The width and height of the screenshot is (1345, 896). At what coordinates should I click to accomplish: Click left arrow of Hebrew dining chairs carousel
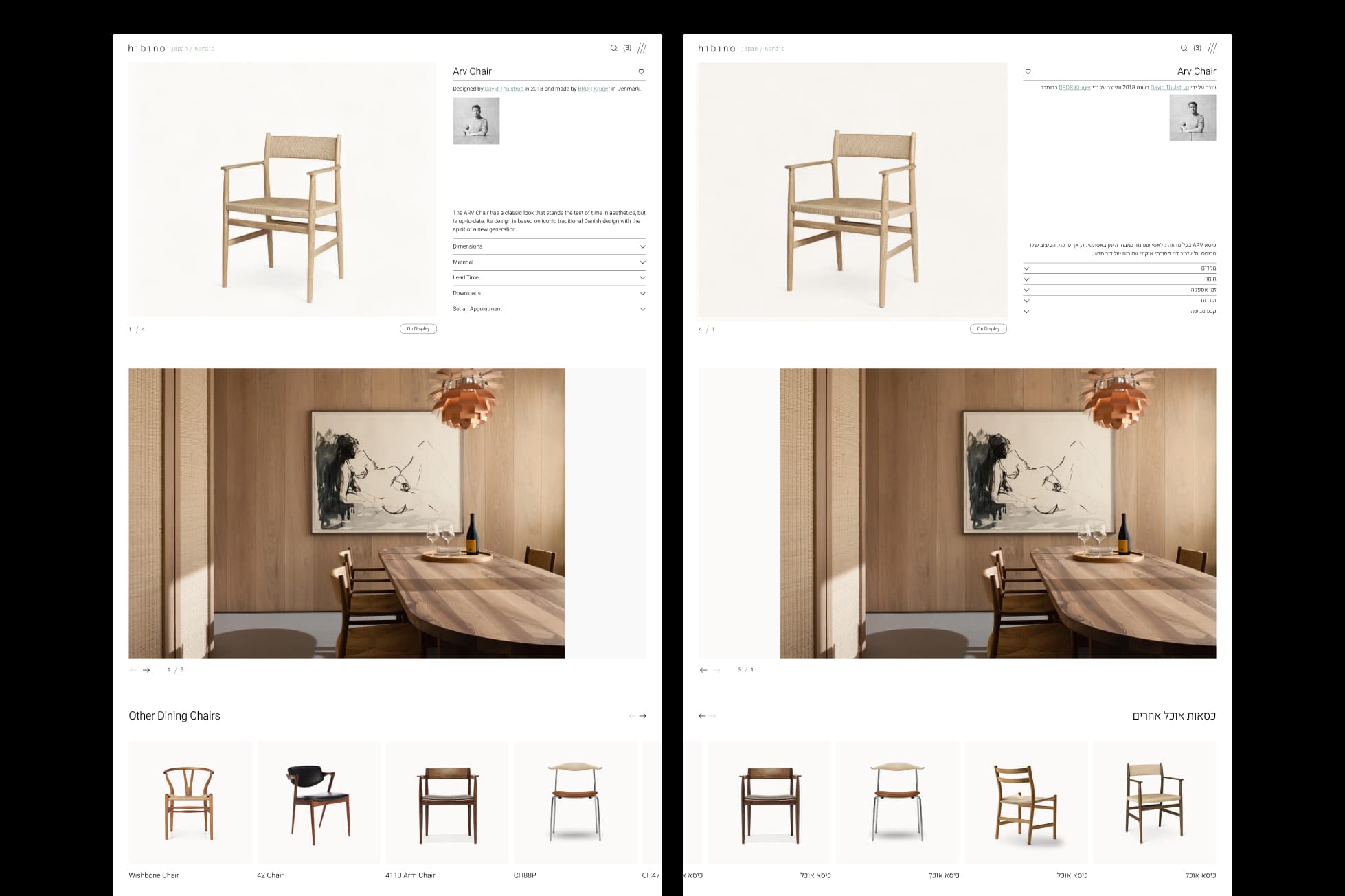point(702,716)
